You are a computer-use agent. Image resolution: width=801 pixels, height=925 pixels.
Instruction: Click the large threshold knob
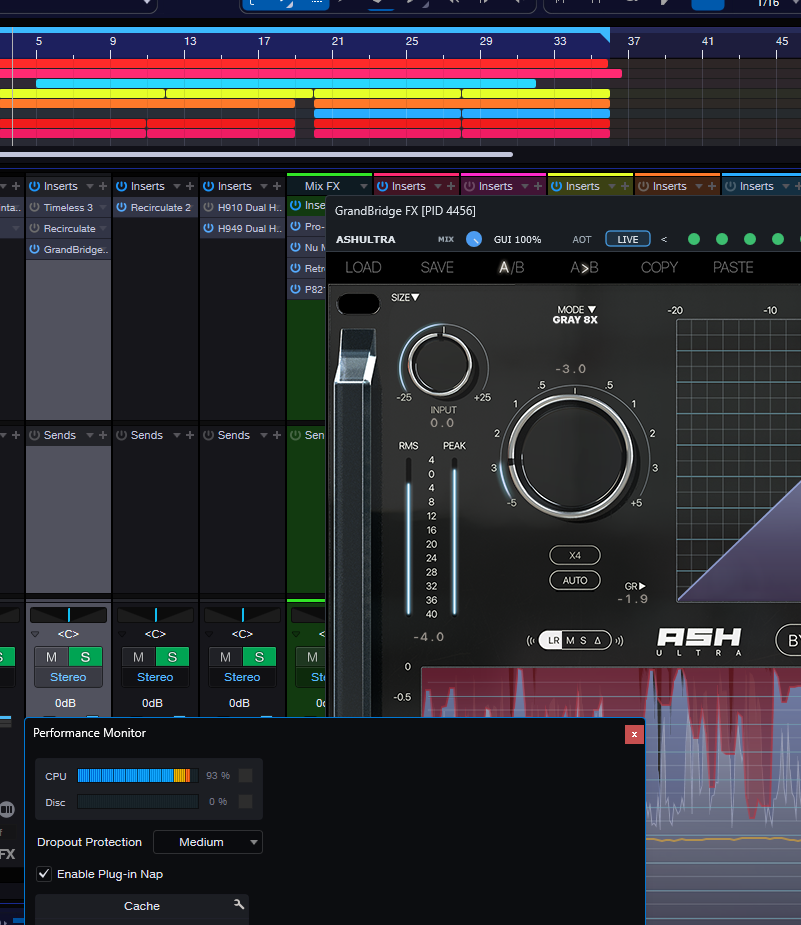coord(570,456)
